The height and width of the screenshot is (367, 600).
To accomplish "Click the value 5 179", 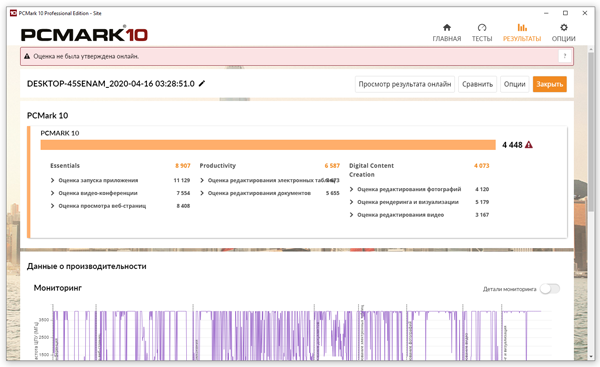I will [482, 202].
